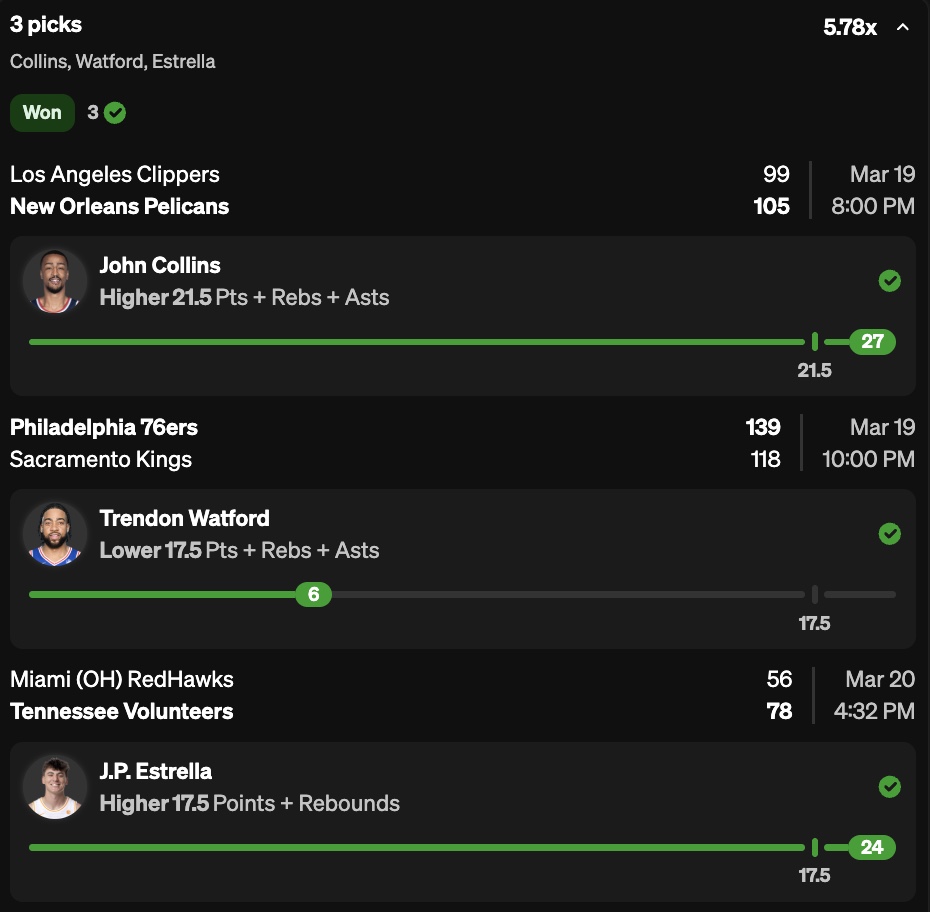Select Tennessee Volunteers team name

tap(121, 712)
